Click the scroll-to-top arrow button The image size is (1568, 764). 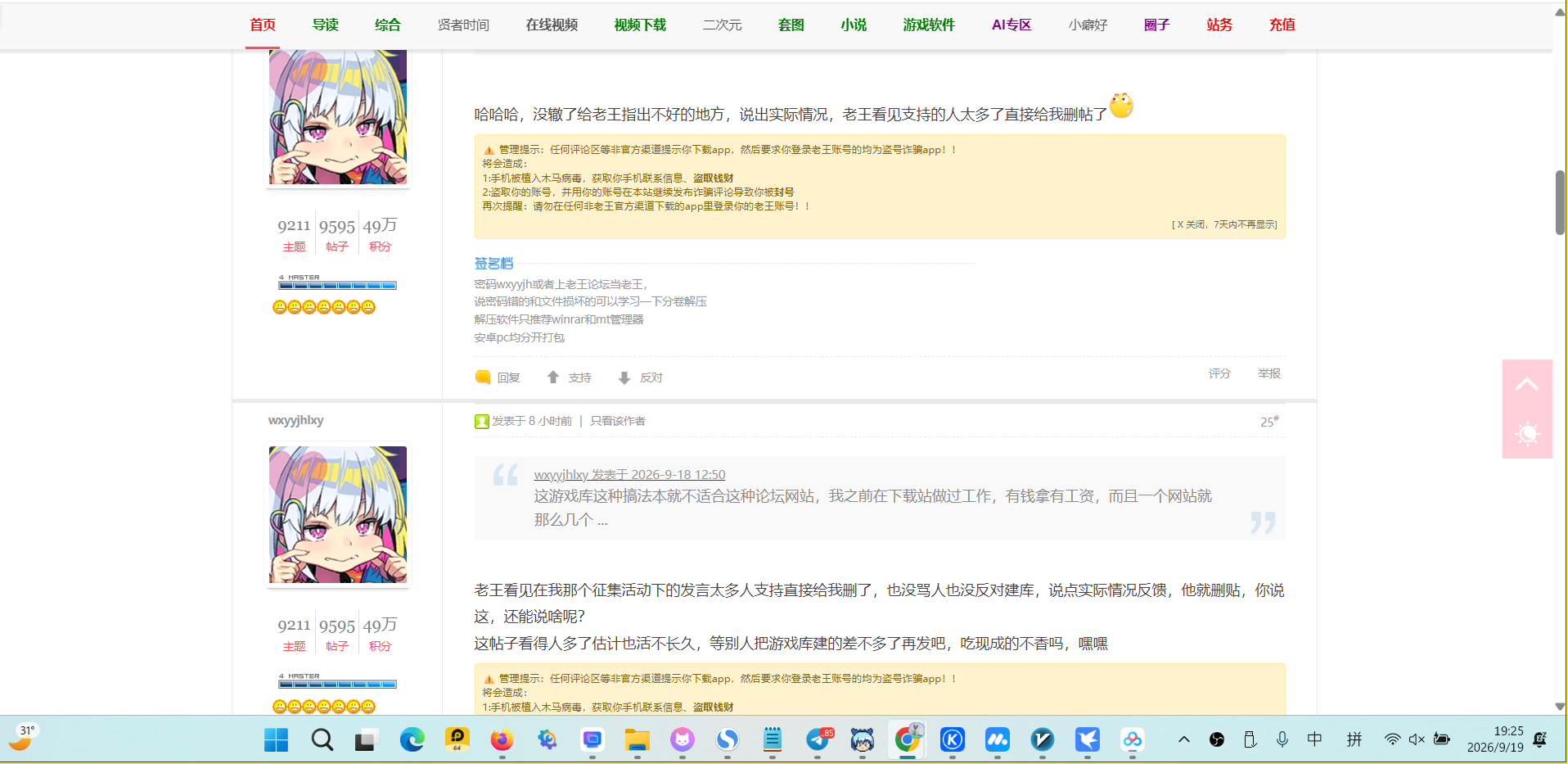click(x=1527, y=384)
